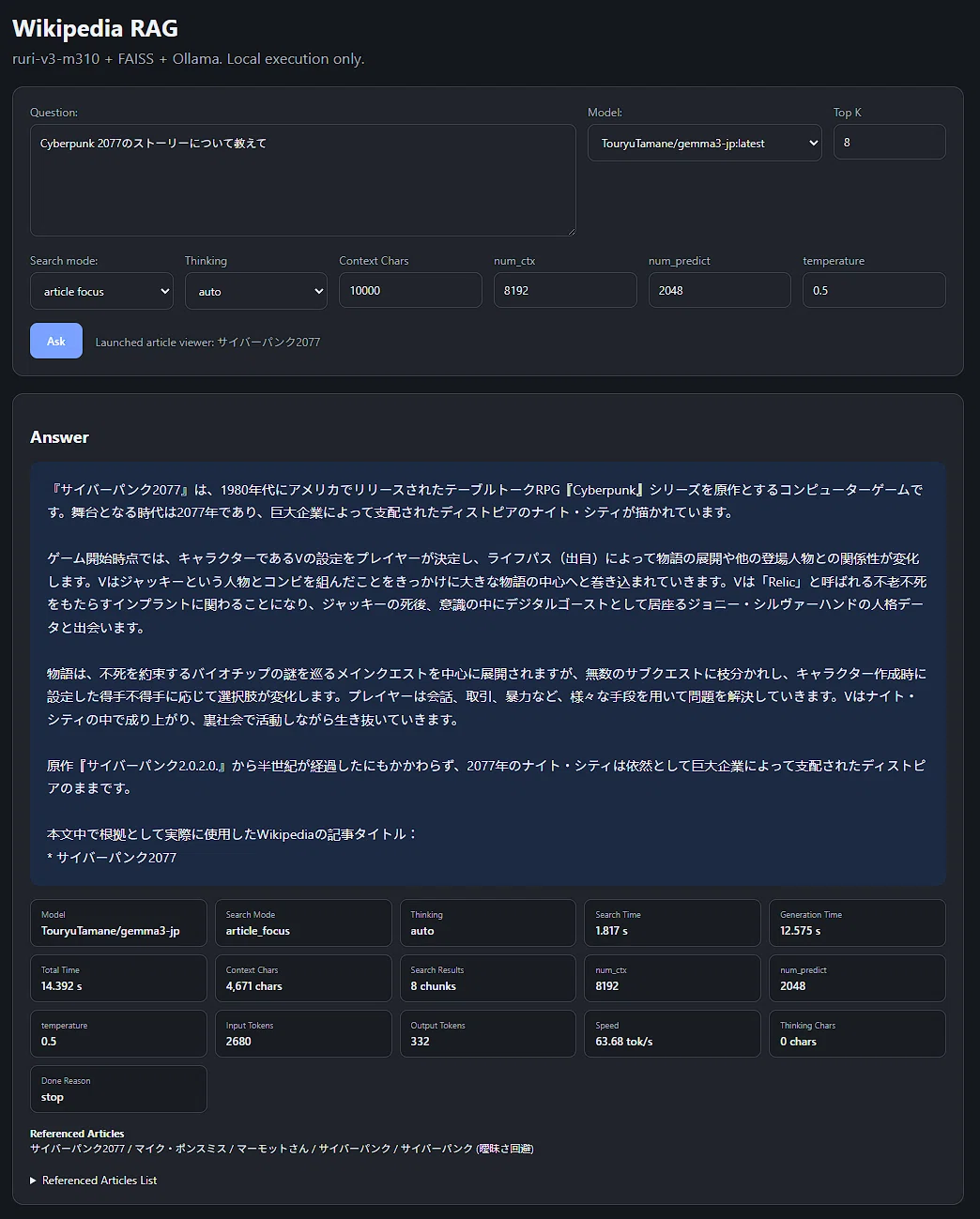Click the subtitle ruri-v3-m310 + FAISS + Ollama

(x=189, y=58)
